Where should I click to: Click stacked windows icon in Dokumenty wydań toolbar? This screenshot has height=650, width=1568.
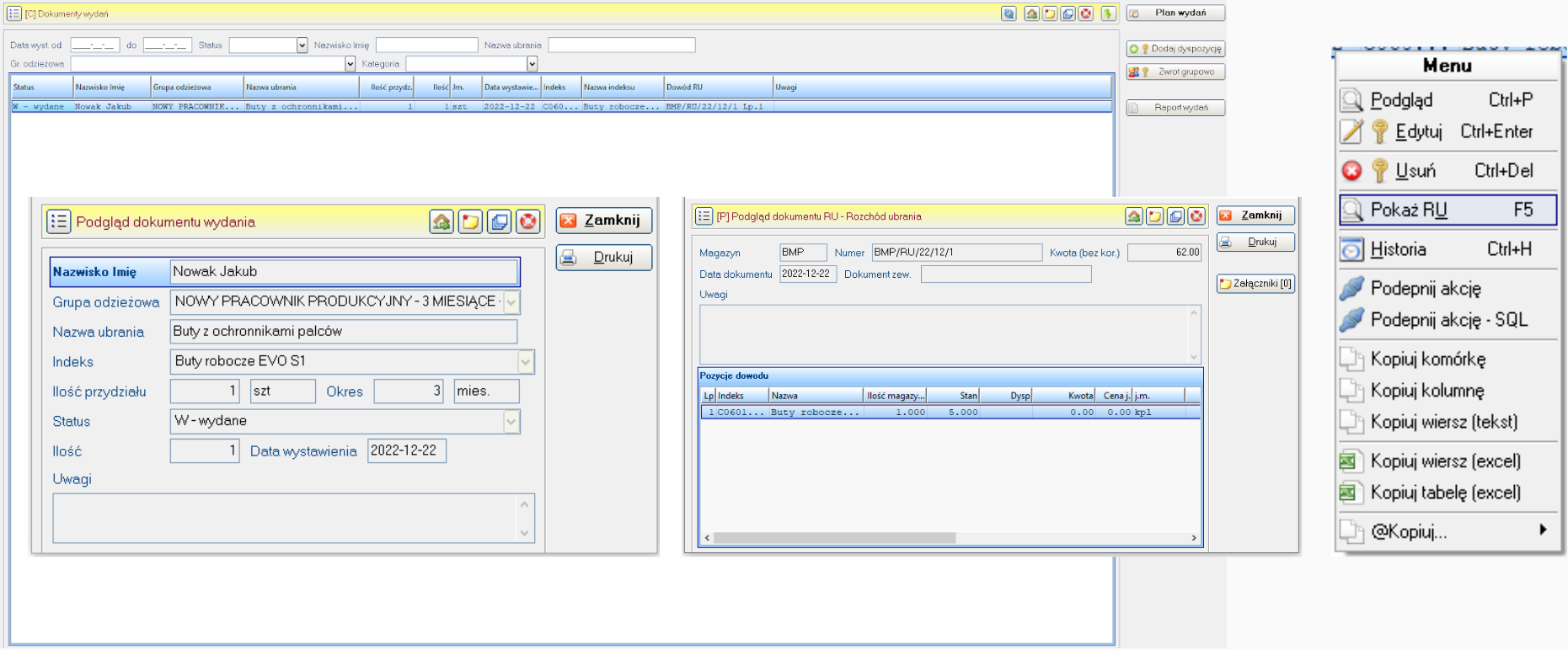pos(1068,13)
